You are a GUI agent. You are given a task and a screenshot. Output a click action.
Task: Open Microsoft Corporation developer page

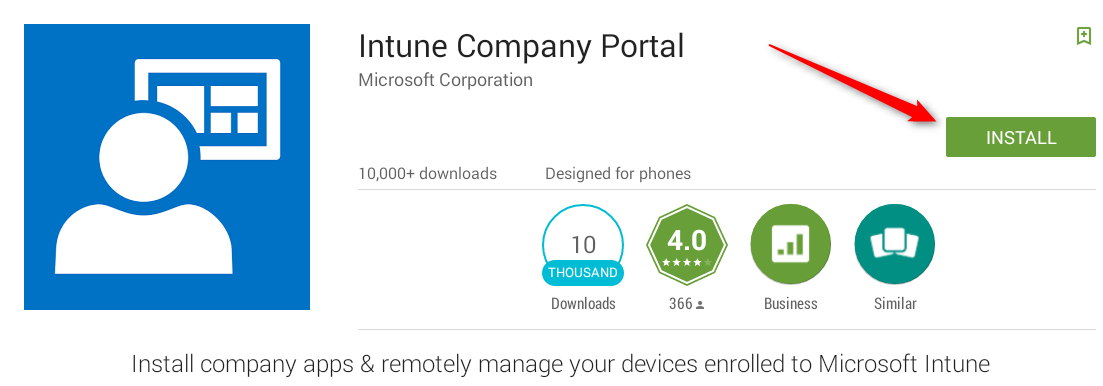tap(445, 80)
